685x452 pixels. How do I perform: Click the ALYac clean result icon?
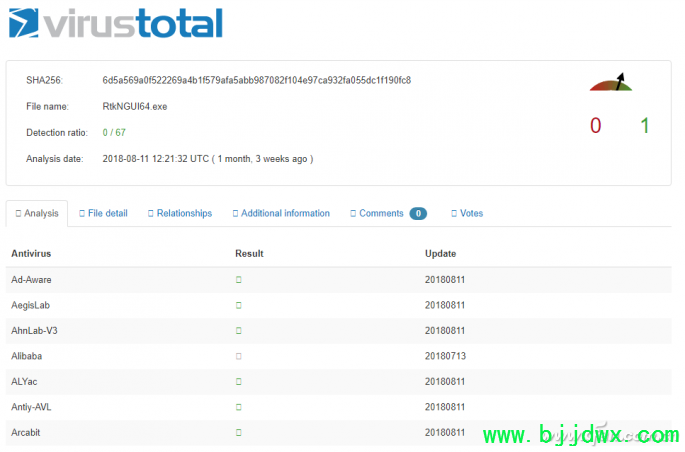[239, 382]
